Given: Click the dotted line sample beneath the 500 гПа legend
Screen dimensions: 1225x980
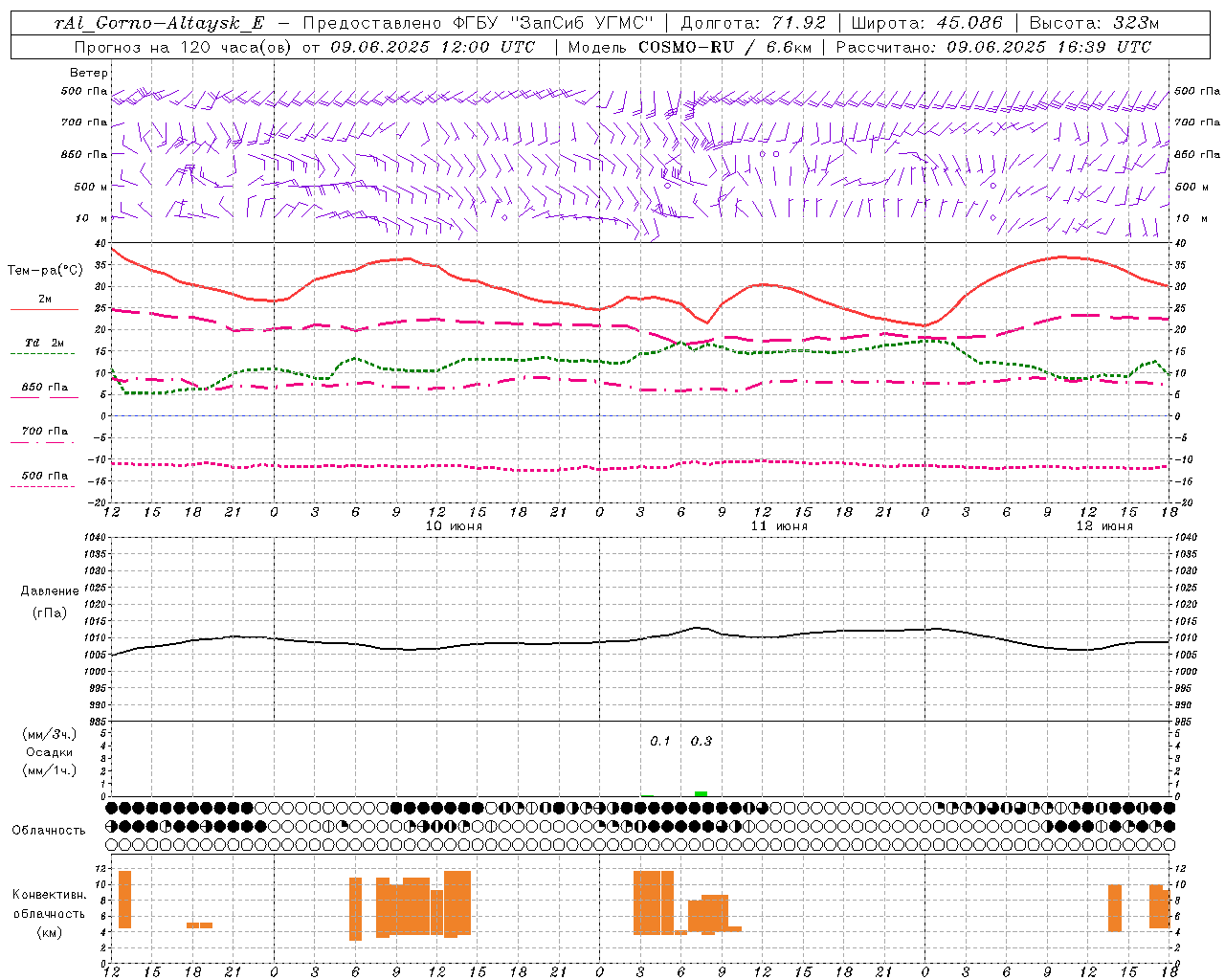Looking at the screenshot, I should point(42,486).
